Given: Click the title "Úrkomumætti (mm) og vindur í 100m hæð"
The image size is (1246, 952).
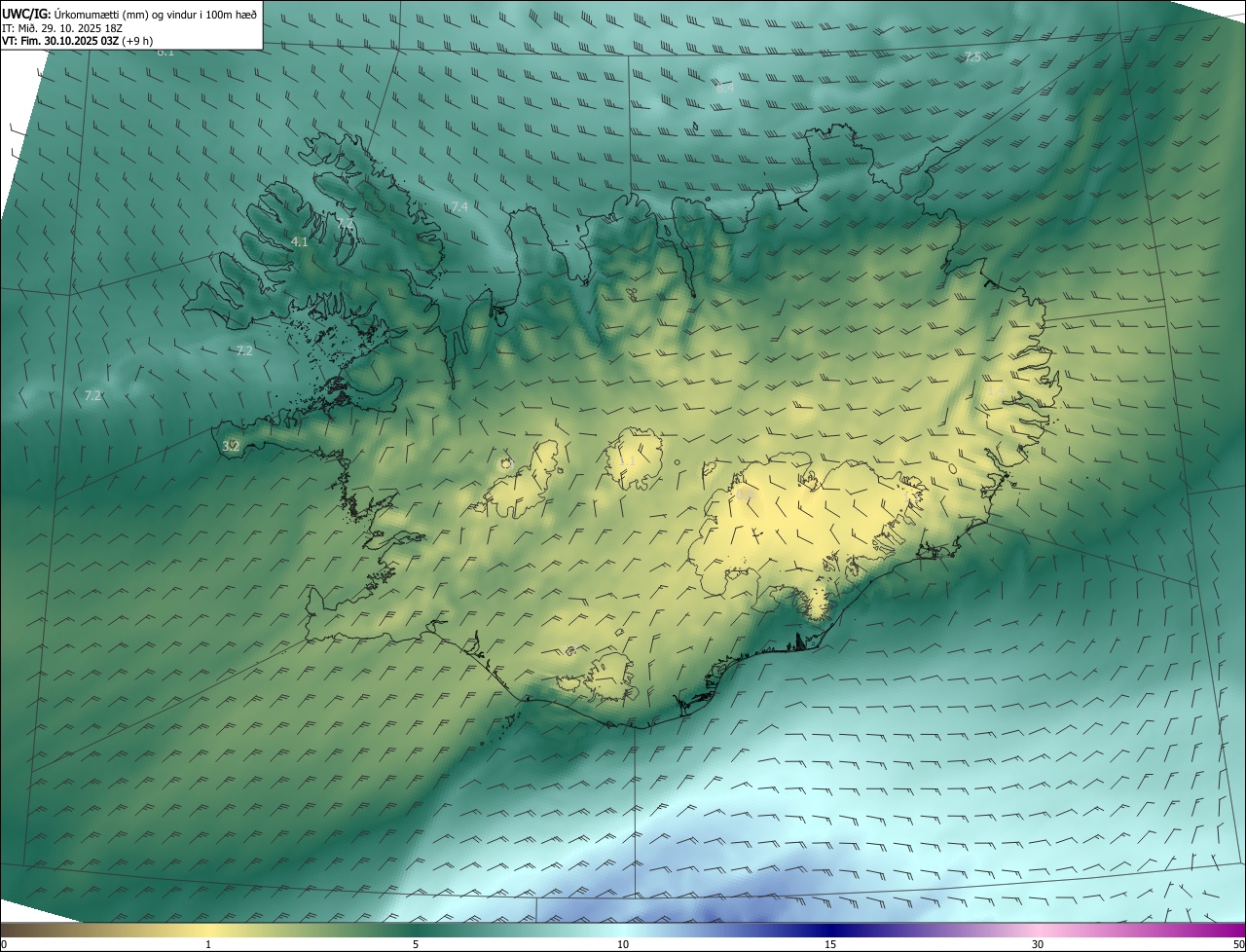Looking at the screenshot, I should coord(156,15).
